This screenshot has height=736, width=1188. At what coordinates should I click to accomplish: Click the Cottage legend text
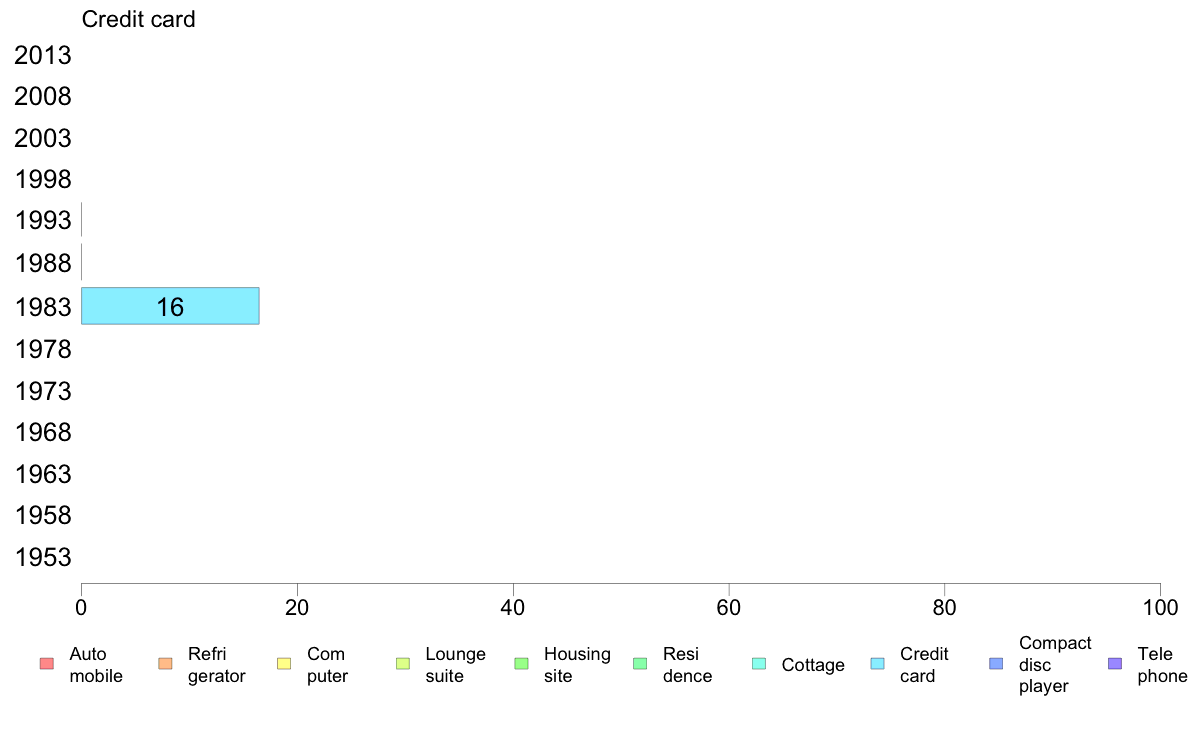[813, 665]
